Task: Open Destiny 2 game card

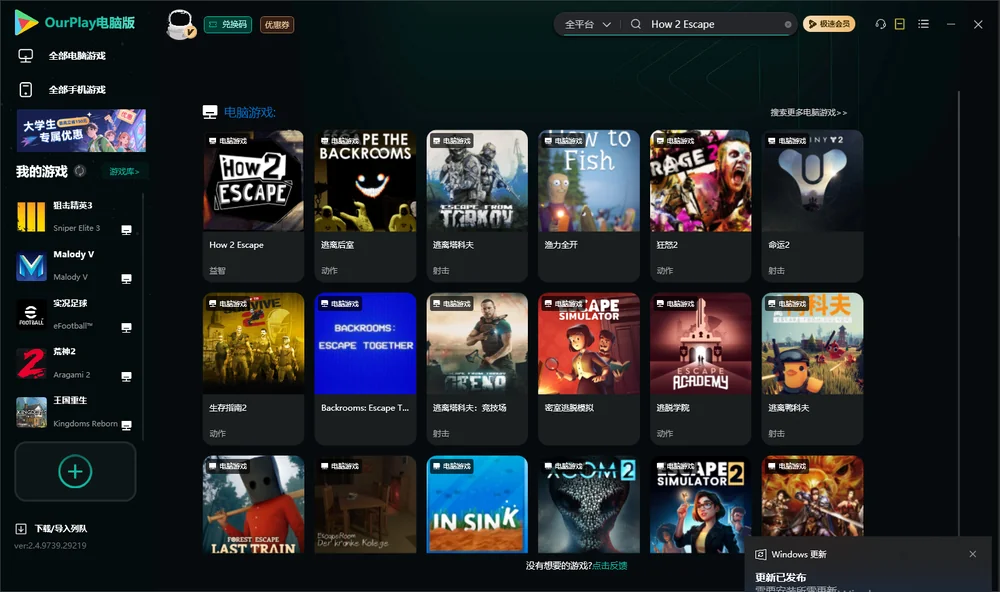Action: 812,206
